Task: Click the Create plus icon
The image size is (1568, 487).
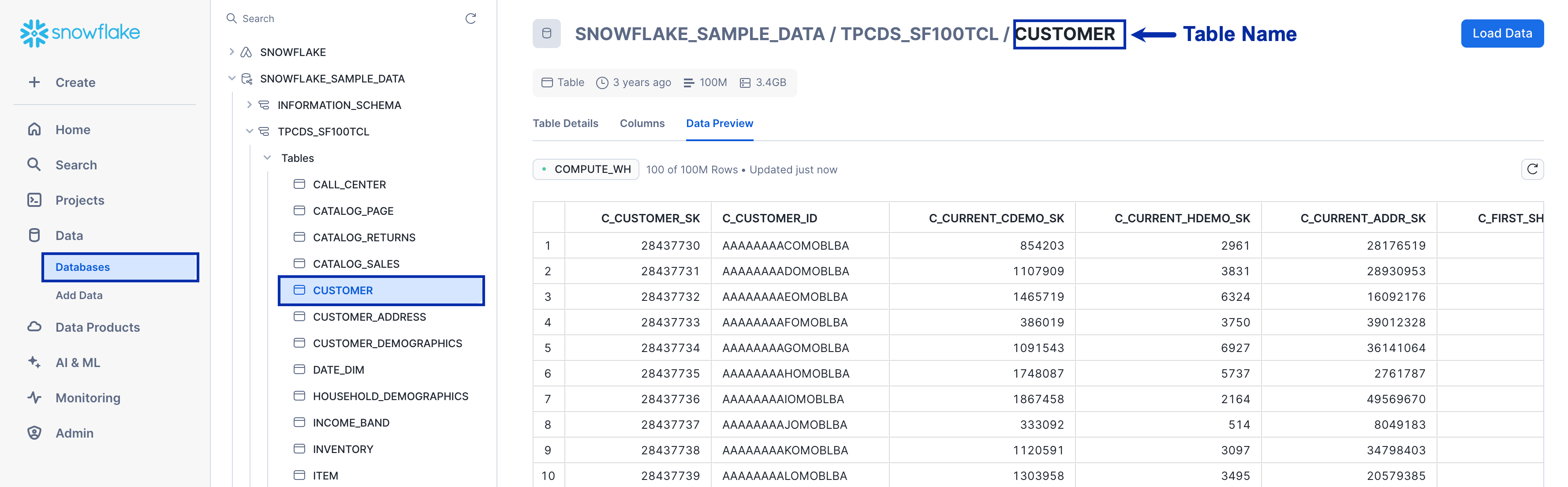Action: tap(35, 82)
